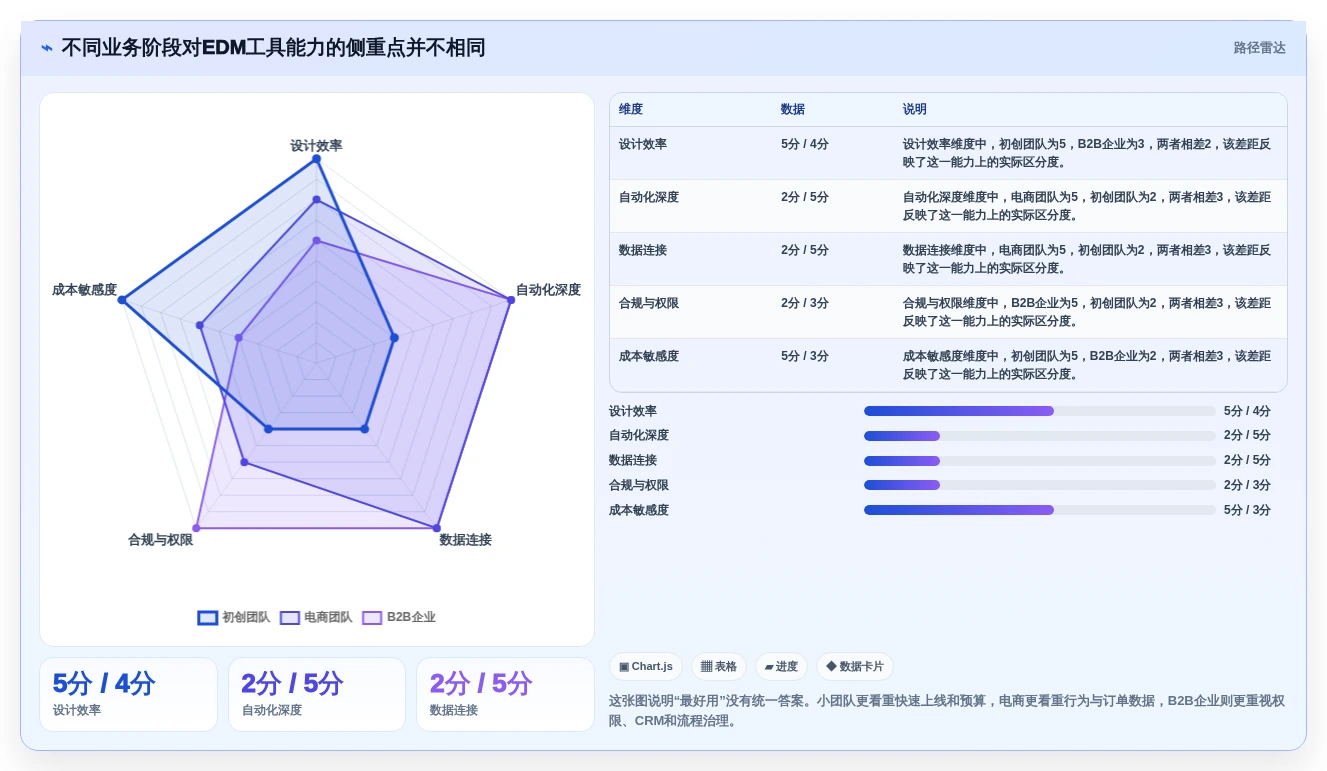Click the 设计效率 progress bar
This screenshot has height=771, width=1327.
[x=1040, y=411]
